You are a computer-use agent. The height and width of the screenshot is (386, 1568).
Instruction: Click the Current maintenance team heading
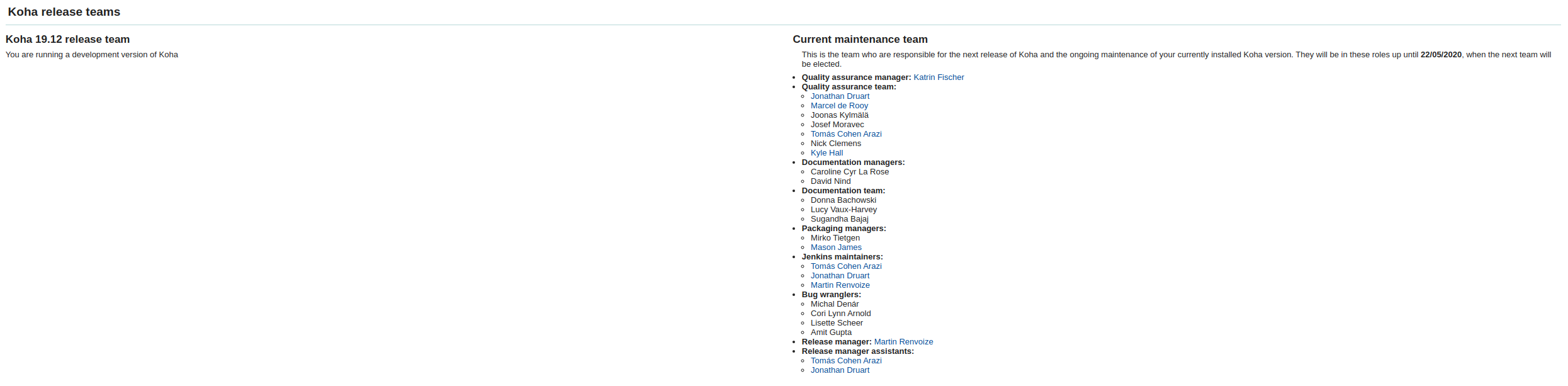pos(860,40)
